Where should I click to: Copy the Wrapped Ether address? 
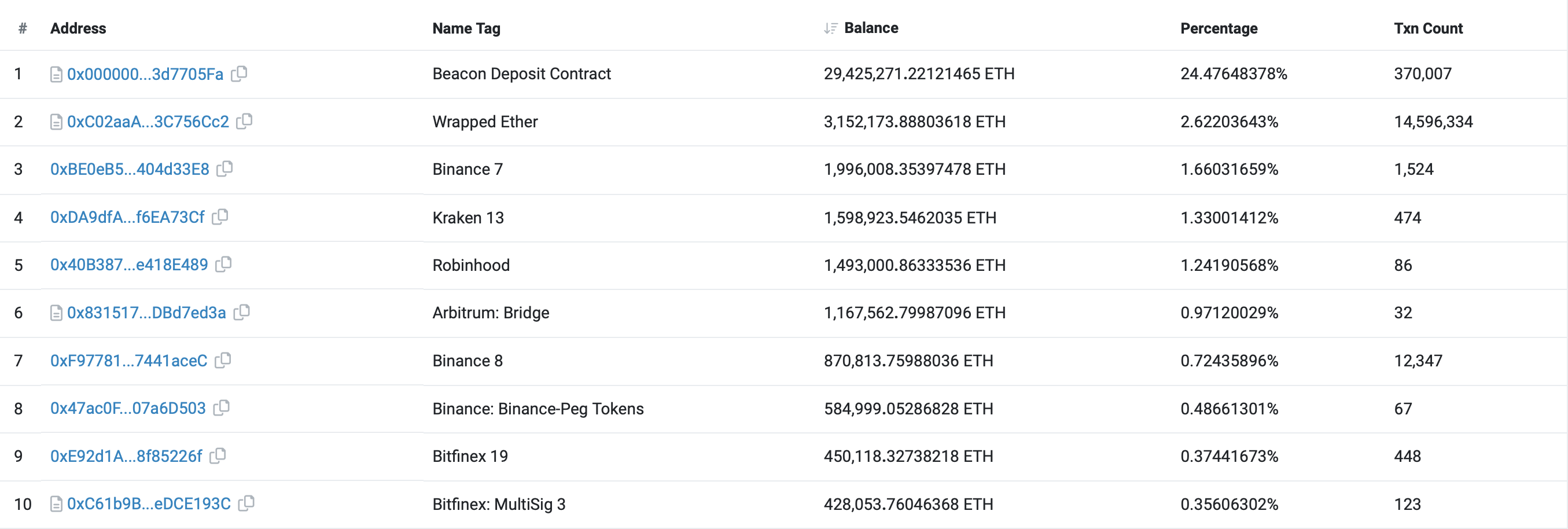245,121
